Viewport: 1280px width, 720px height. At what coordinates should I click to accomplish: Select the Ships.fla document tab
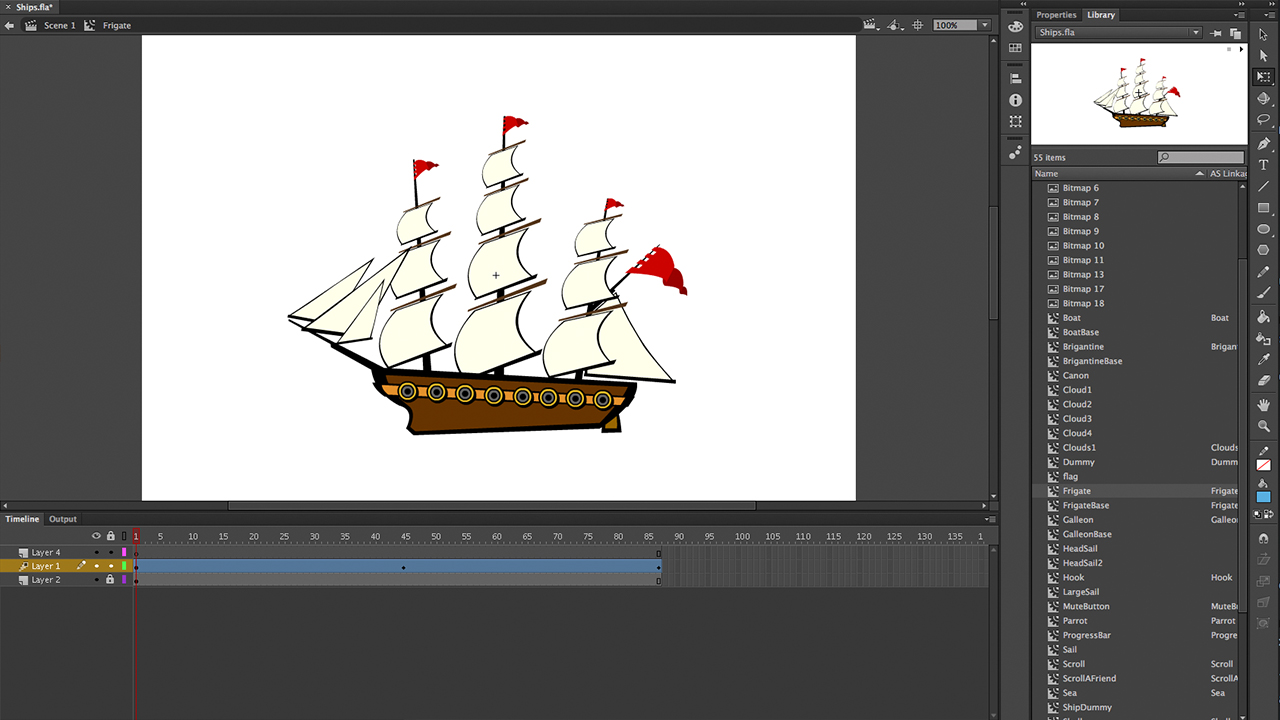34,7
